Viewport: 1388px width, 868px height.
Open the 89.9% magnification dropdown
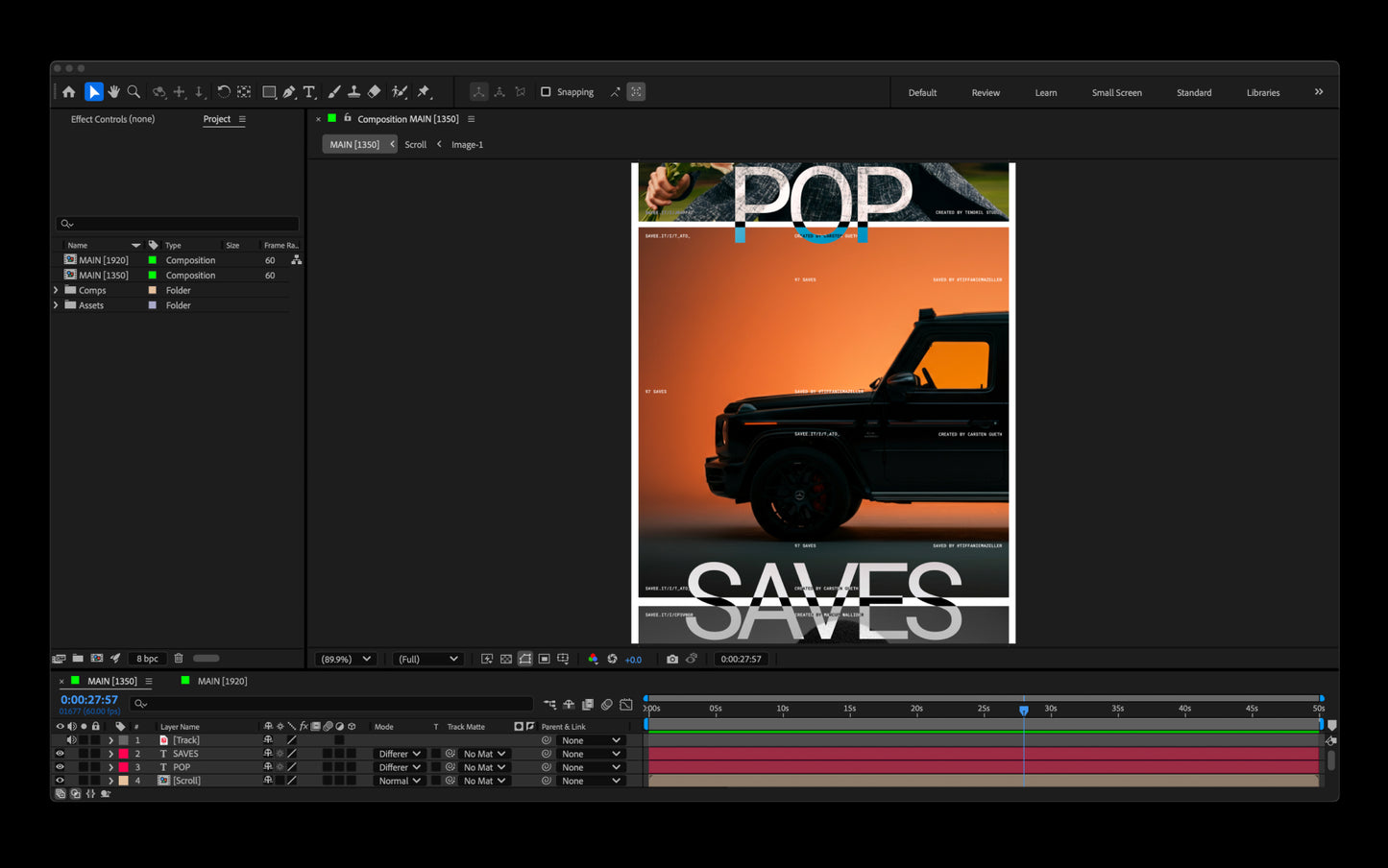(346, 659)
